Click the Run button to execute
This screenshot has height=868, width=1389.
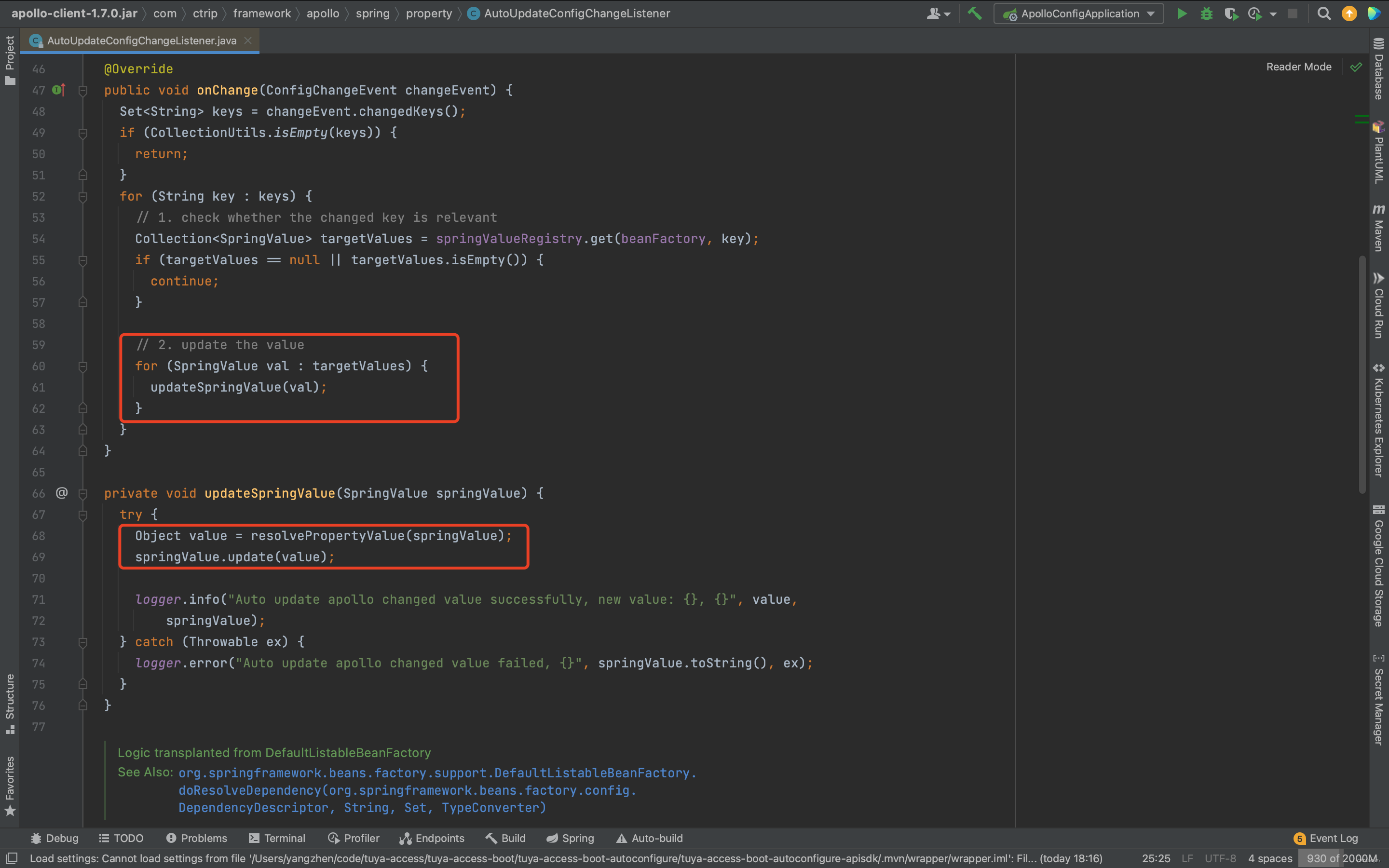point(1179,13)
